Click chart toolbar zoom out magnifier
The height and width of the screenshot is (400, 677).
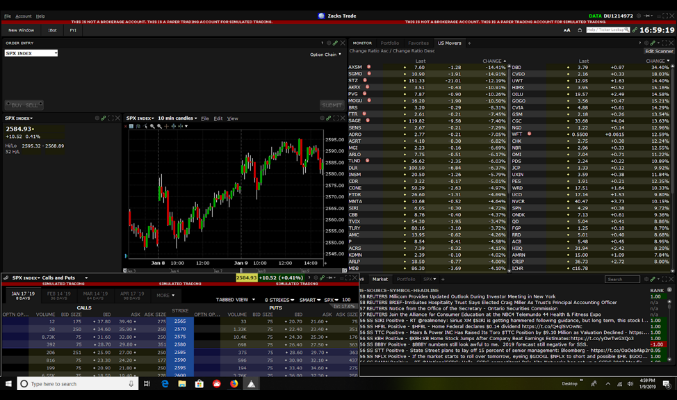pos(159,126)
